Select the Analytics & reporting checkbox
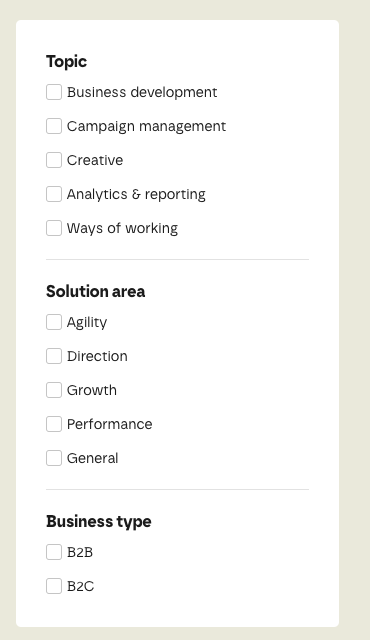Screen dimensions: 370x640 (x=54, y=194)
